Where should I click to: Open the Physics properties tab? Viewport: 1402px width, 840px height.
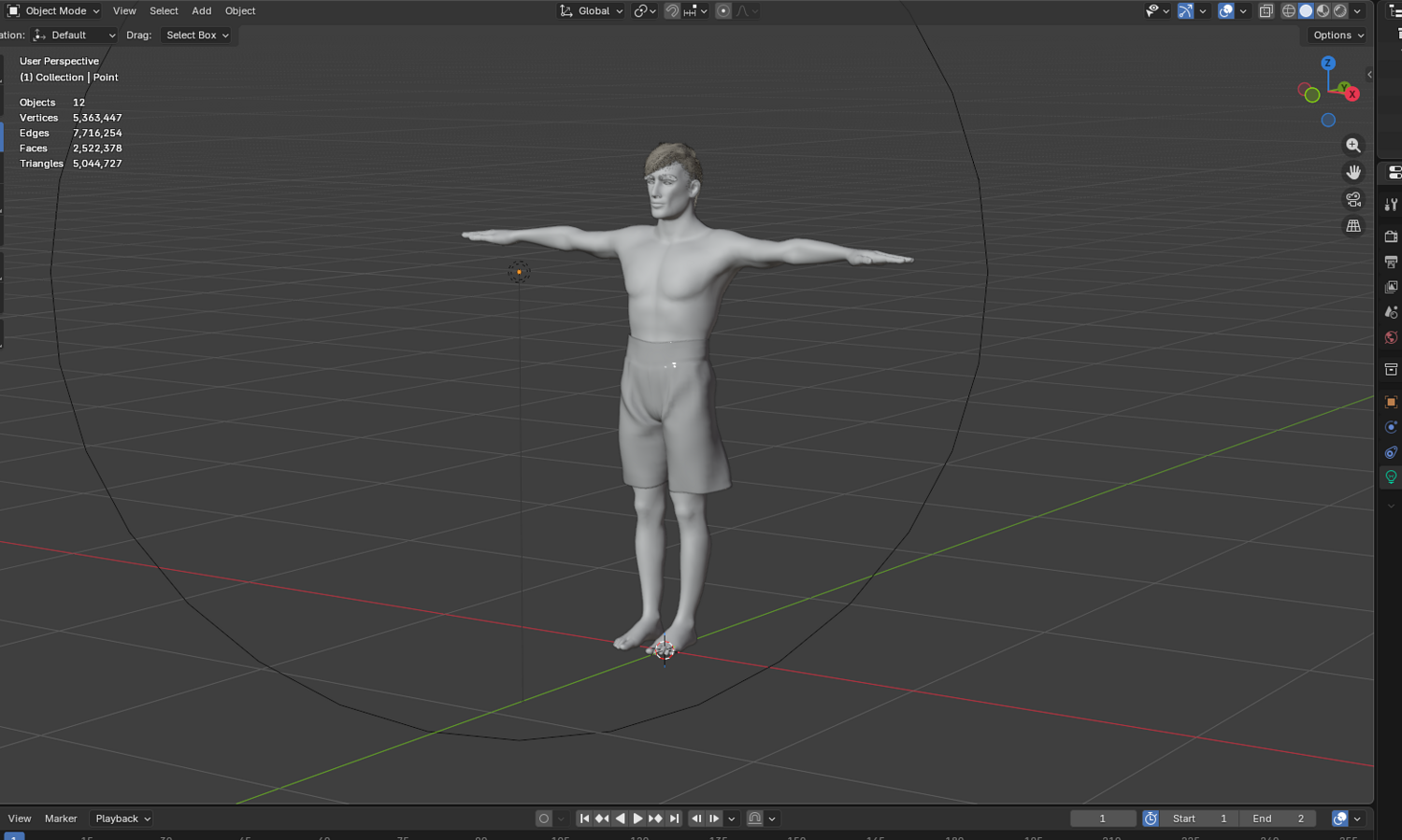1391,427
